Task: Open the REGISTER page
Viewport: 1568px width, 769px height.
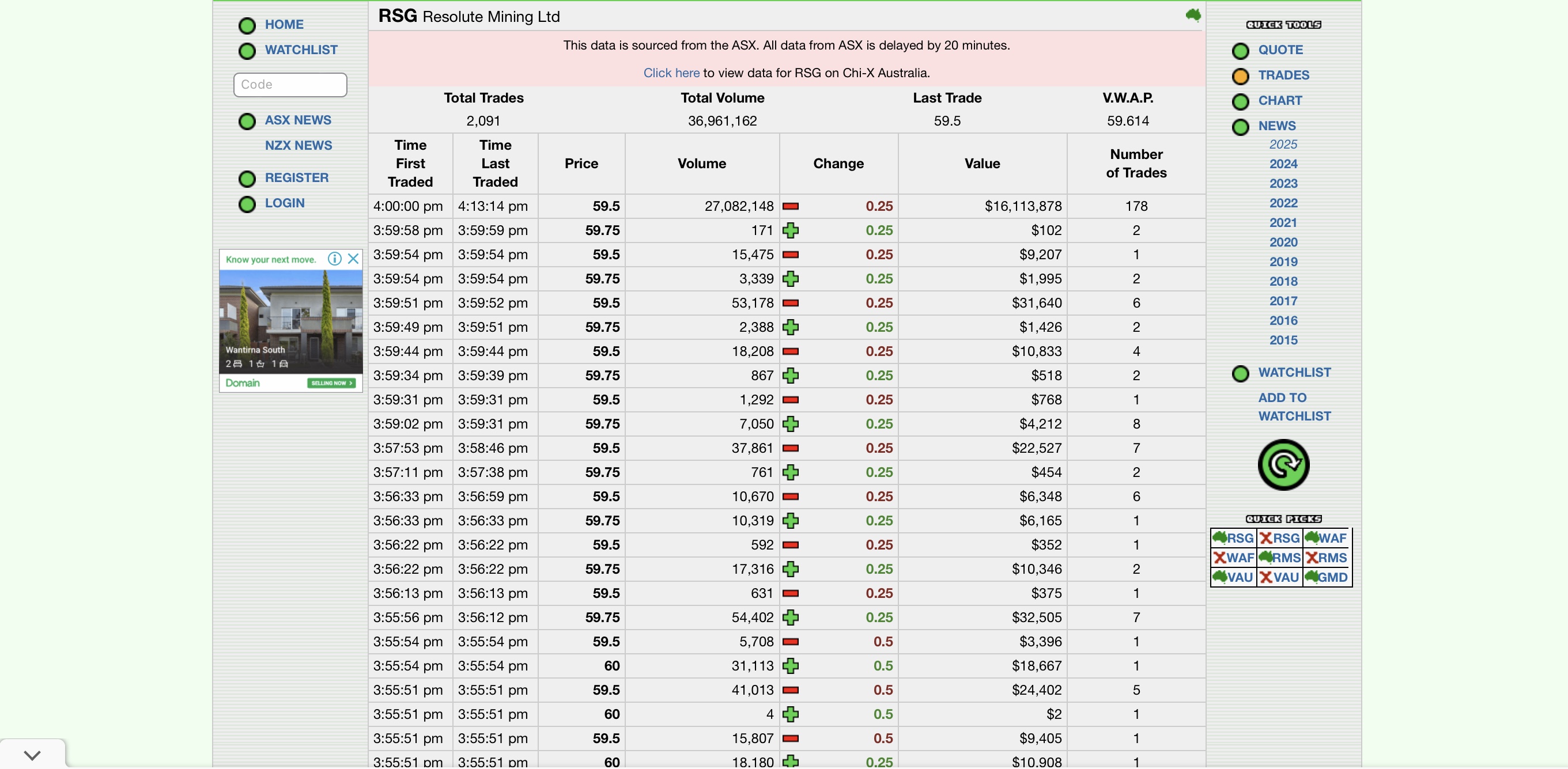Action: [296, 177]
